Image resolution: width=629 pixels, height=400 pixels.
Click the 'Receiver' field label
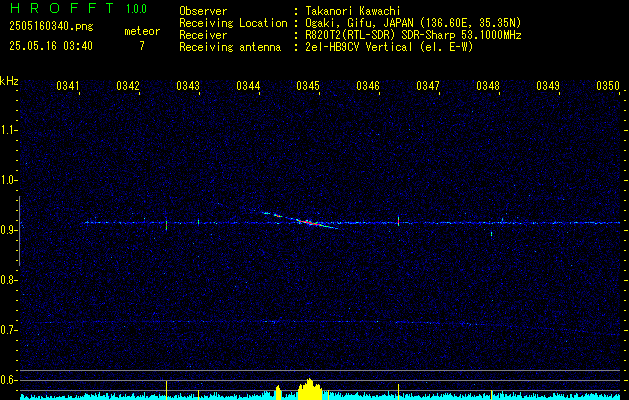[x=203, y=35]
